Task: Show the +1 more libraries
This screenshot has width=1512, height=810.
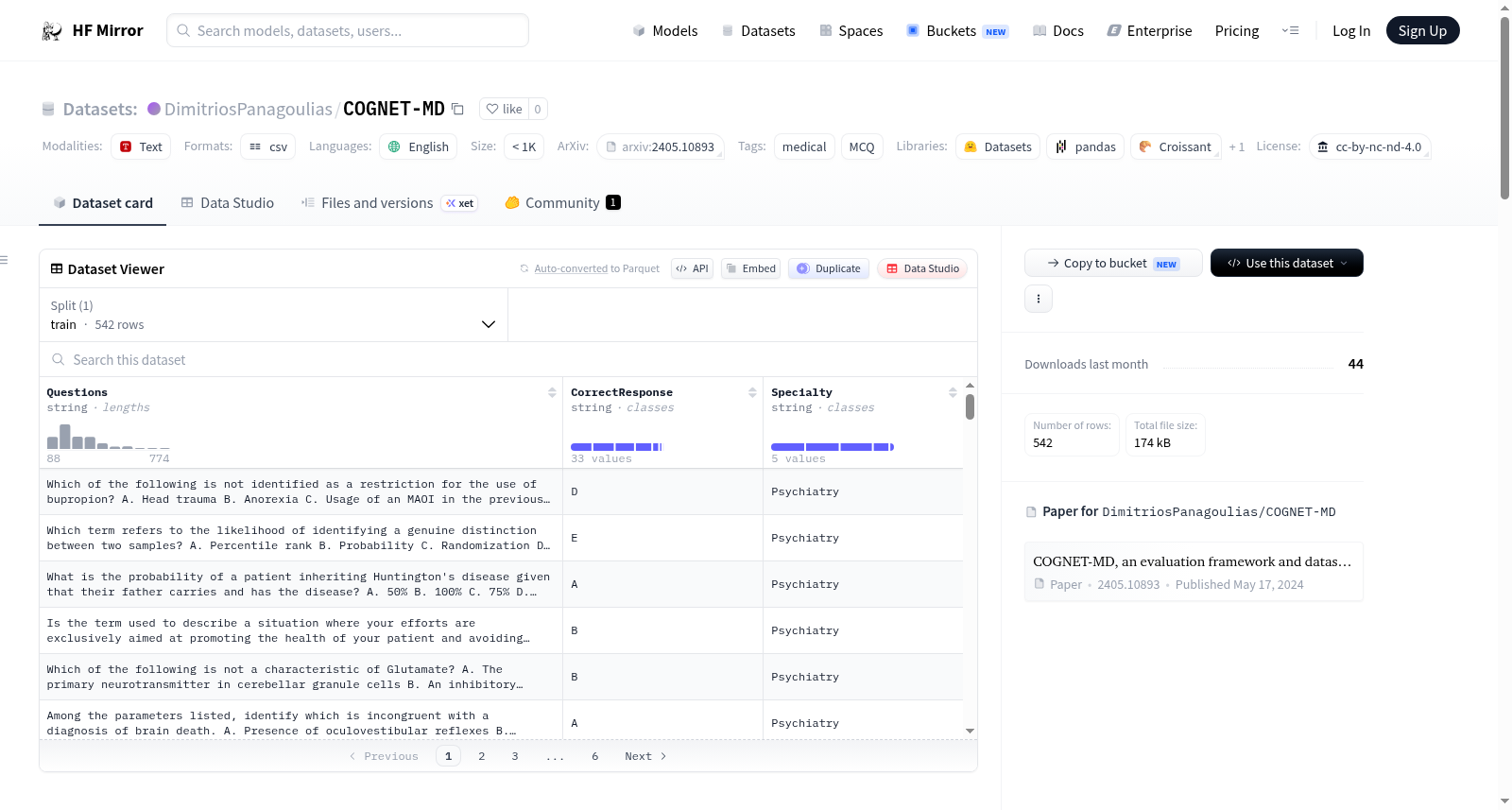Action: (x=1236, y=146)
